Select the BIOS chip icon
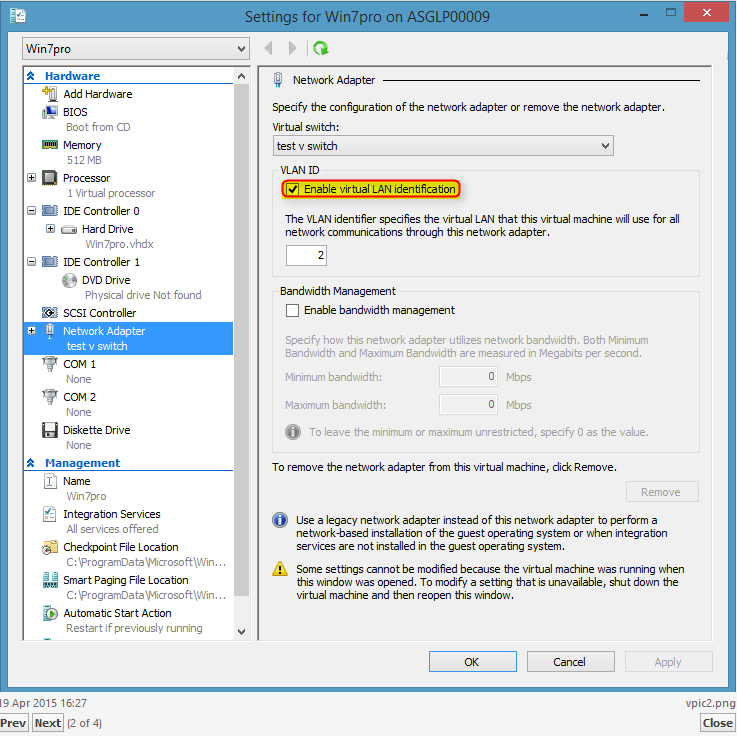Image resolution: width=737 pixels, height=736 pixels. (x=49, y=112)
